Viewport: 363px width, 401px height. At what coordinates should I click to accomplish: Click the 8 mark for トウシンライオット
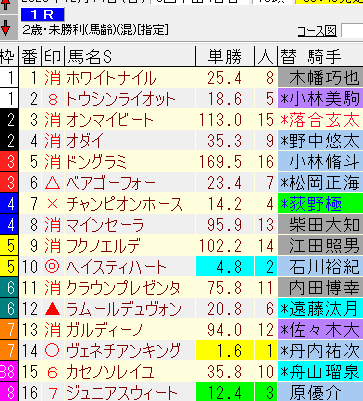click(x=53, y=99)
